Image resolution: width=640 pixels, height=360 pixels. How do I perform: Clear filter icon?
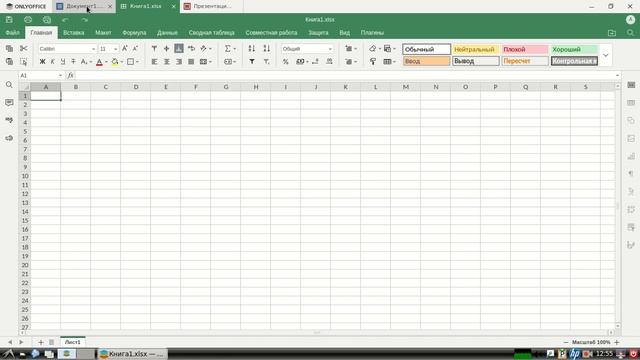pos(267,62)
